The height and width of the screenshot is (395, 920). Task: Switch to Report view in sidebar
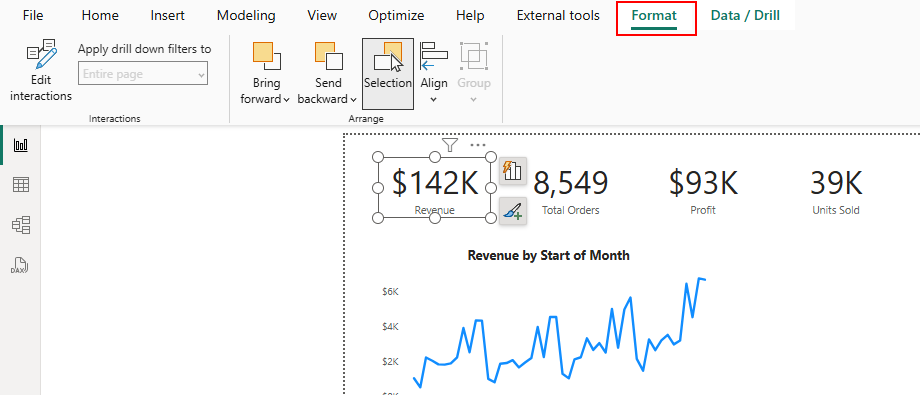[21, 146]
